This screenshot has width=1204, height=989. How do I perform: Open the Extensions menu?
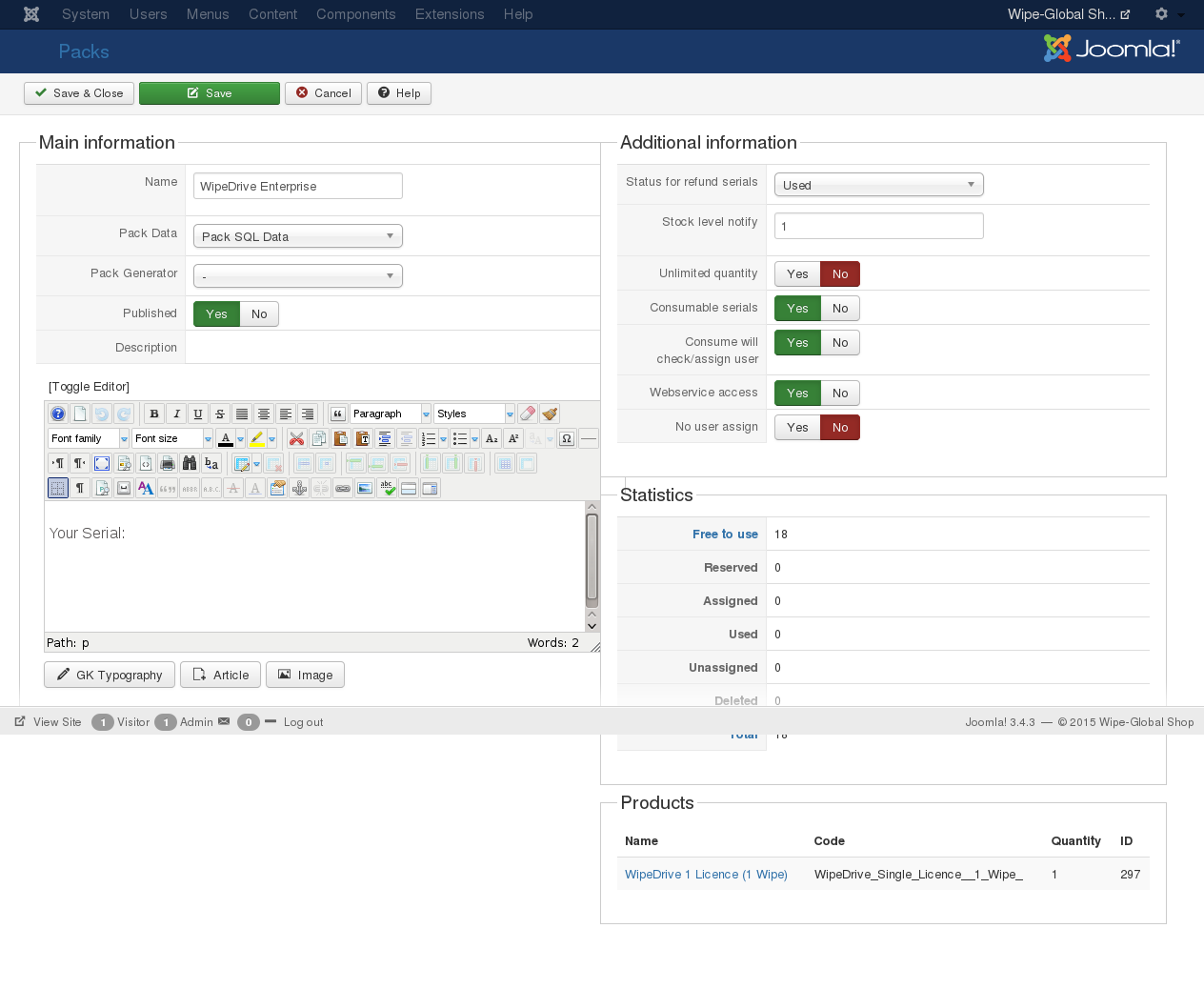click(x=450, y=14)
